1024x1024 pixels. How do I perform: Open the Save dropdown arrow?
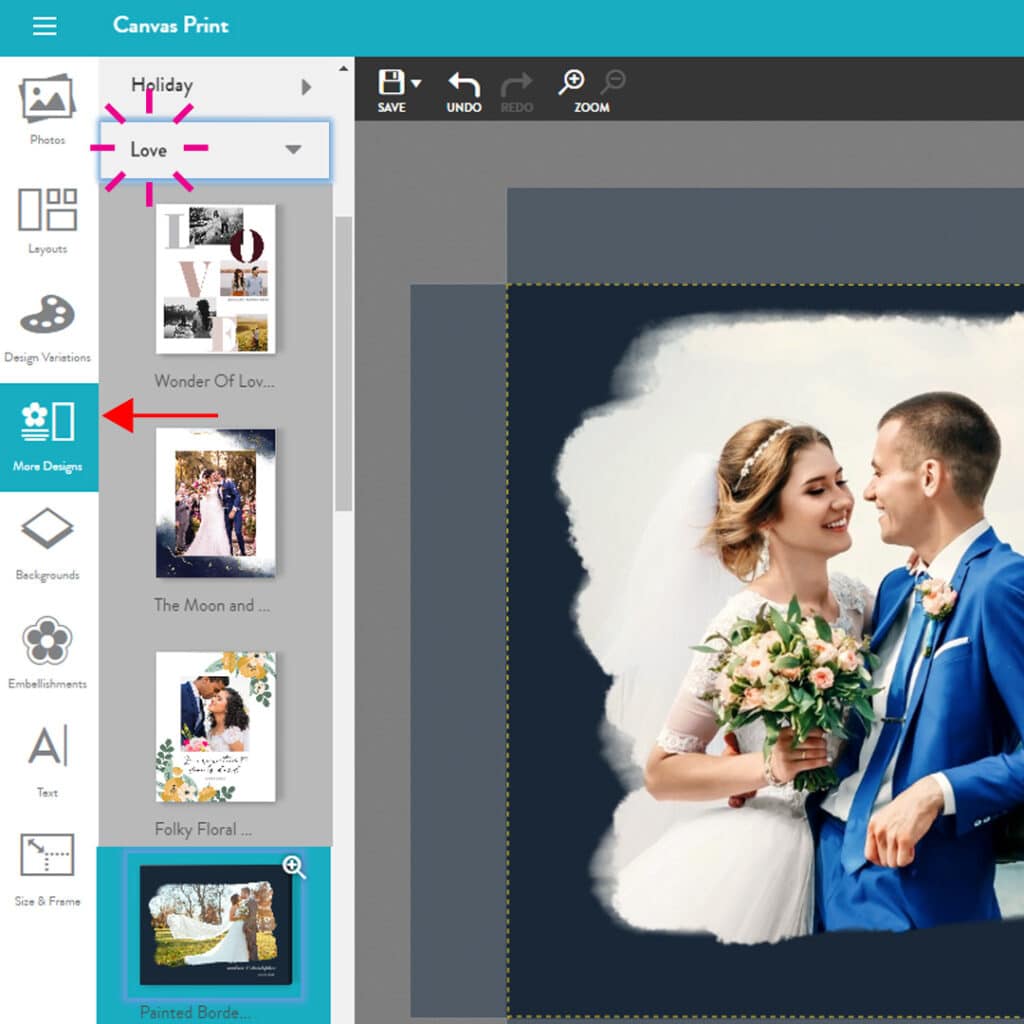point(416,84)
